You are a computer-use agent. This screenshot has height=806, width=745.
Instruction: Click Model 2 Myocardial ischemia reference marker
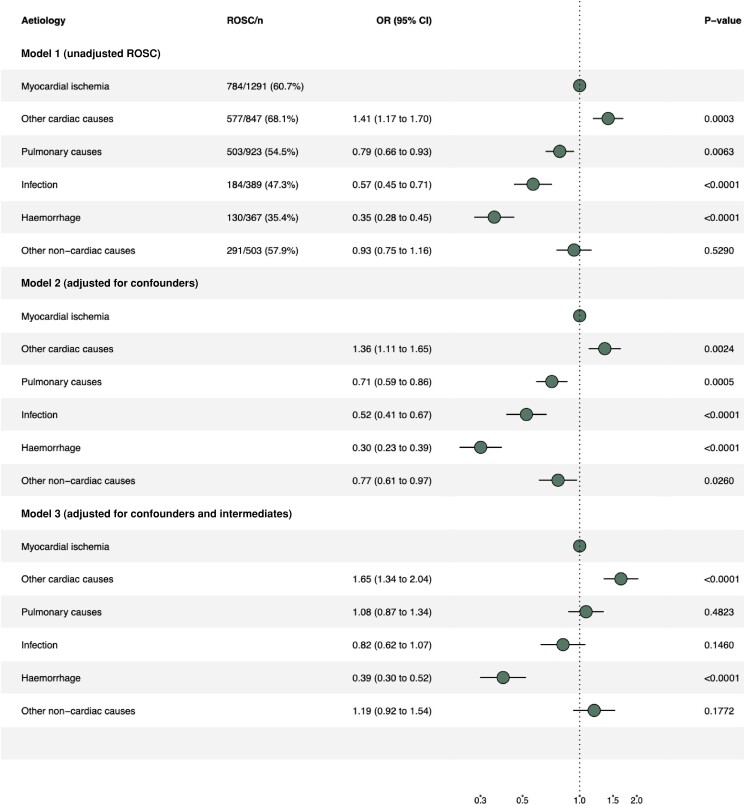(579, 316)
